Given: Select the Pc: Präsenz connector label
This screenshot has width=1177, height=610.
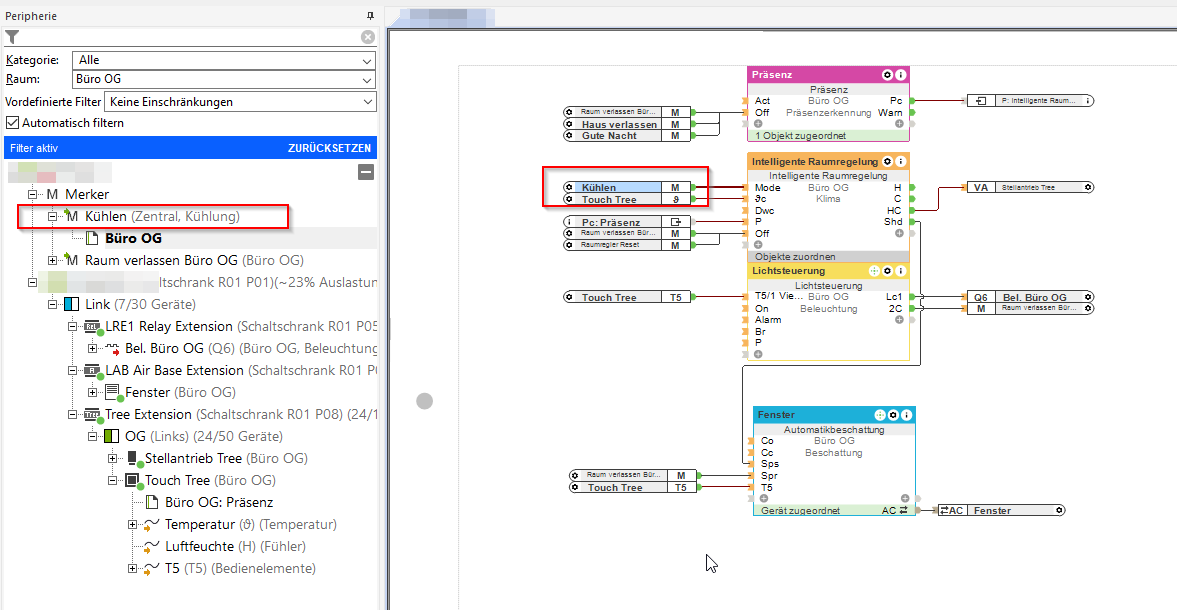Looking at the screenshot, I should click(611, 222).
